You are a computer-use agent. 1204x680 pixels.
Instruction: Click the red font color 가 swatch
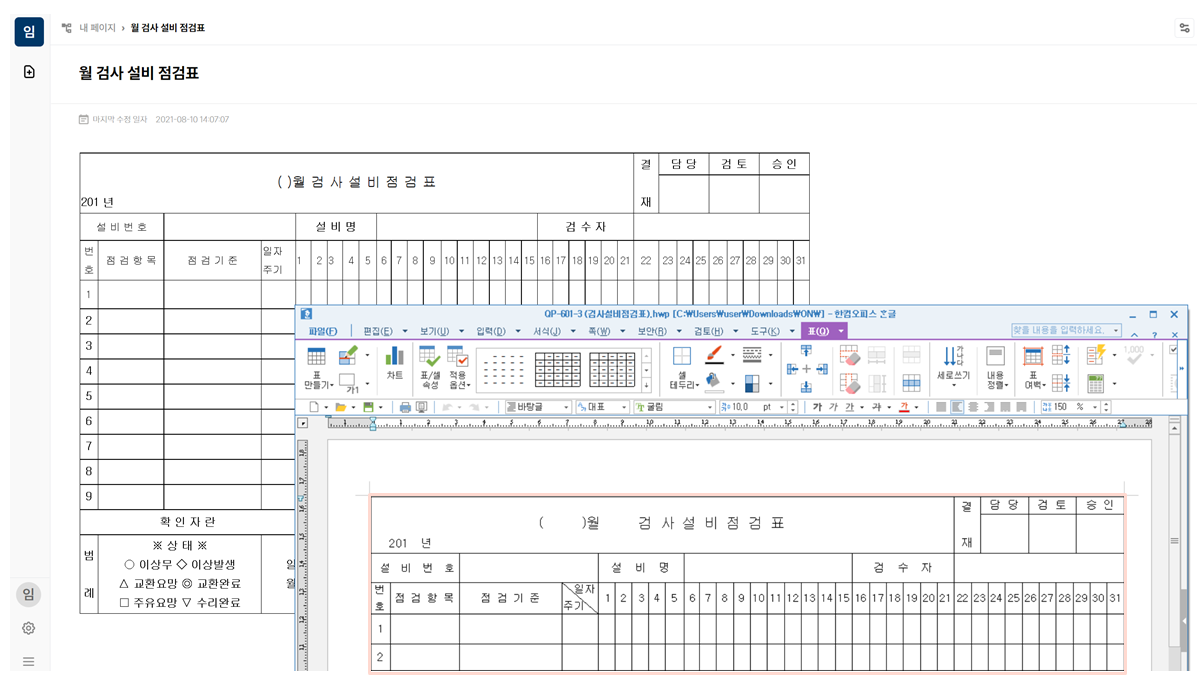pos(904,407)
